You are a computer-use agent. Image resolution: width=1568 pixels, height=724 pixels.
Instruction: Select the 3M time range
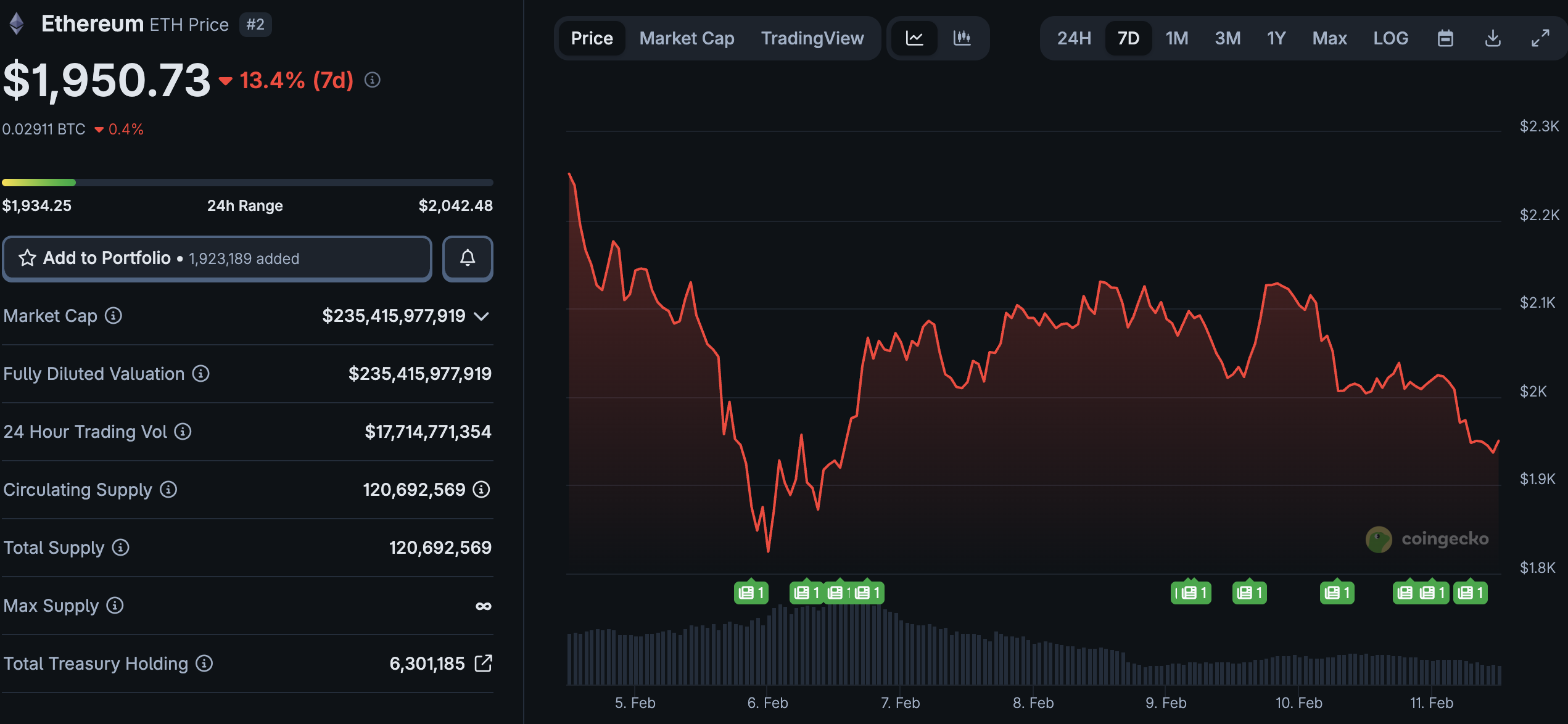click(1228, 38)
